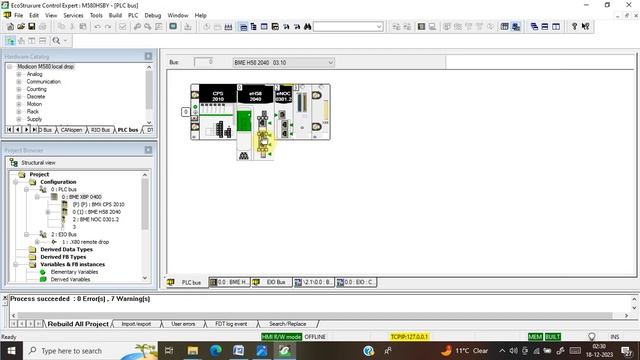This screenshot has width=640, height=360.
Task: Open the User errors output tab
Action: (x=183, y=324)
